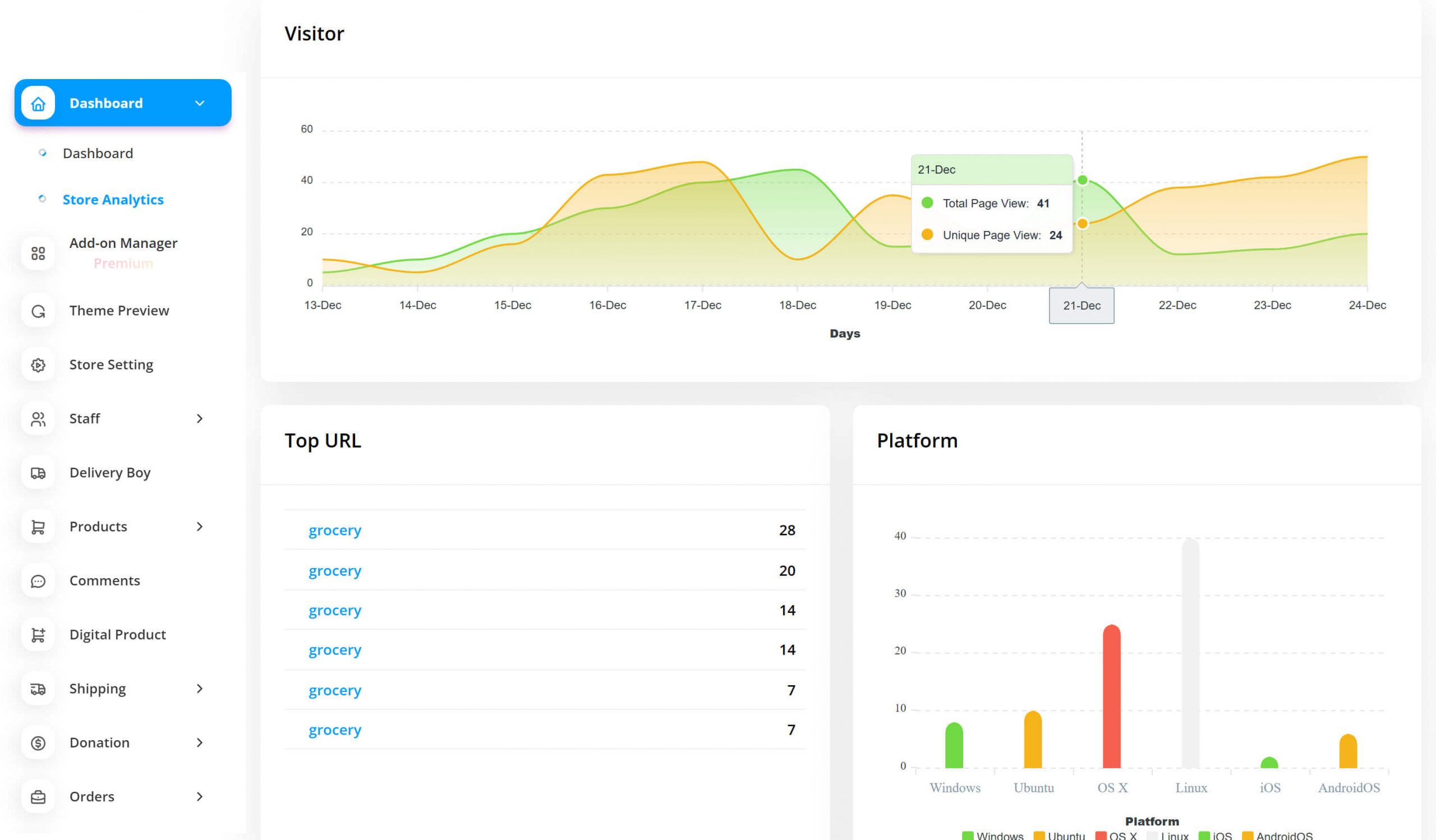Viewport: 1436px width, 840px height.
Task: Click the Digital Product cart icon
Action: click(x=38, y=635)
